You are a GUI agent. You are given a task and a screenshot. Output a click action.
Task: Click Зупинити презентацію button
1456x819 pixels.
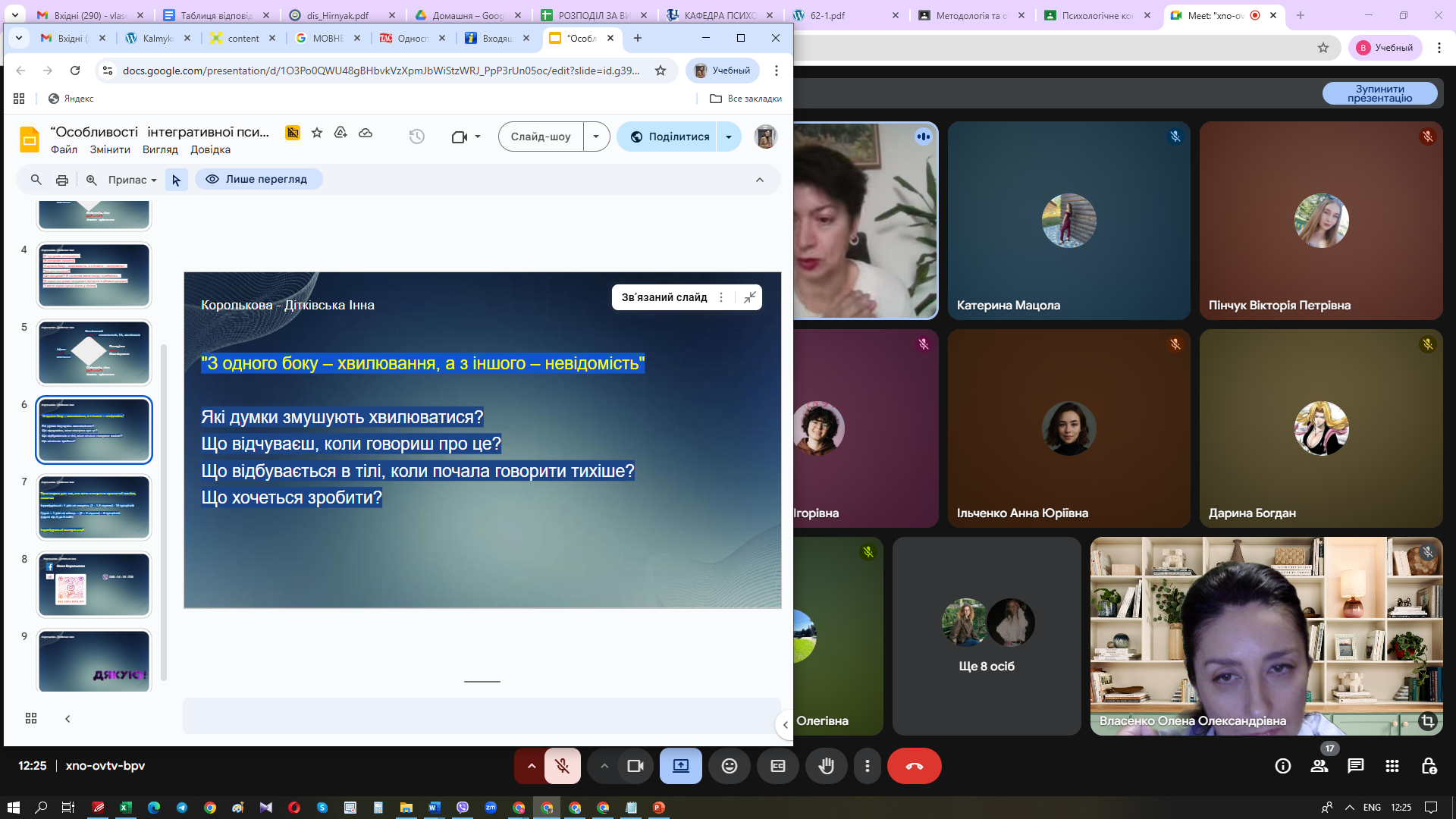point(1379,93)
